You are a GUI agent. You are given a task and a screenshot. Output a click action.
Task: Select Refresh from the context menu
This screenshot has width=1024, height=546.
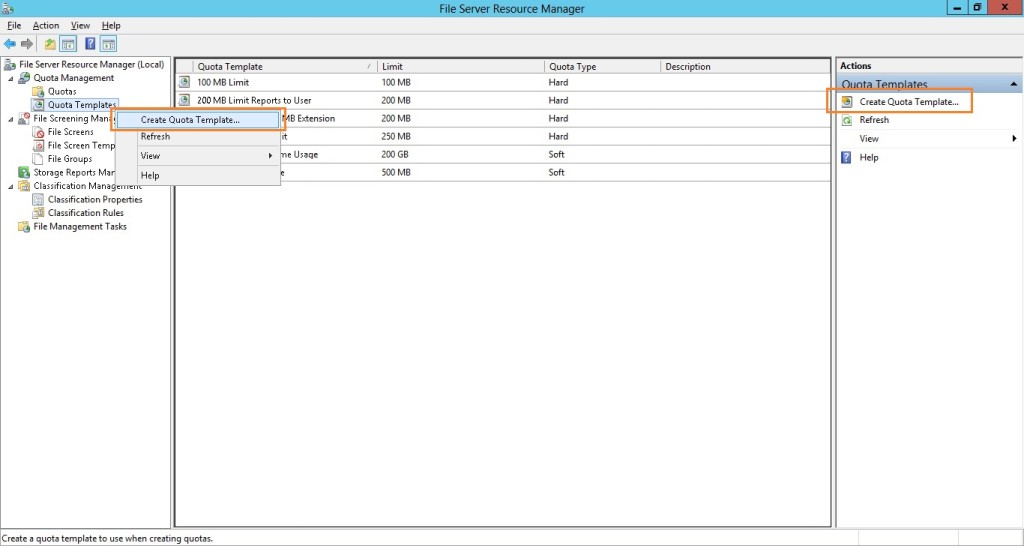(155, 137)
